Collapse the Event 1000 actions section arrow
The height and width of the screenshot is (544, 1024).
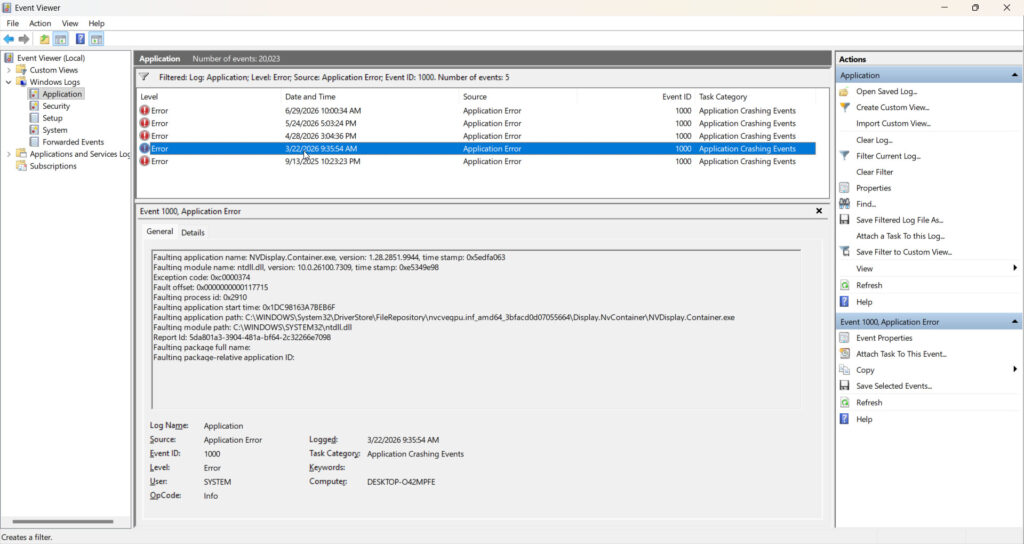(x=1014, y=322)
